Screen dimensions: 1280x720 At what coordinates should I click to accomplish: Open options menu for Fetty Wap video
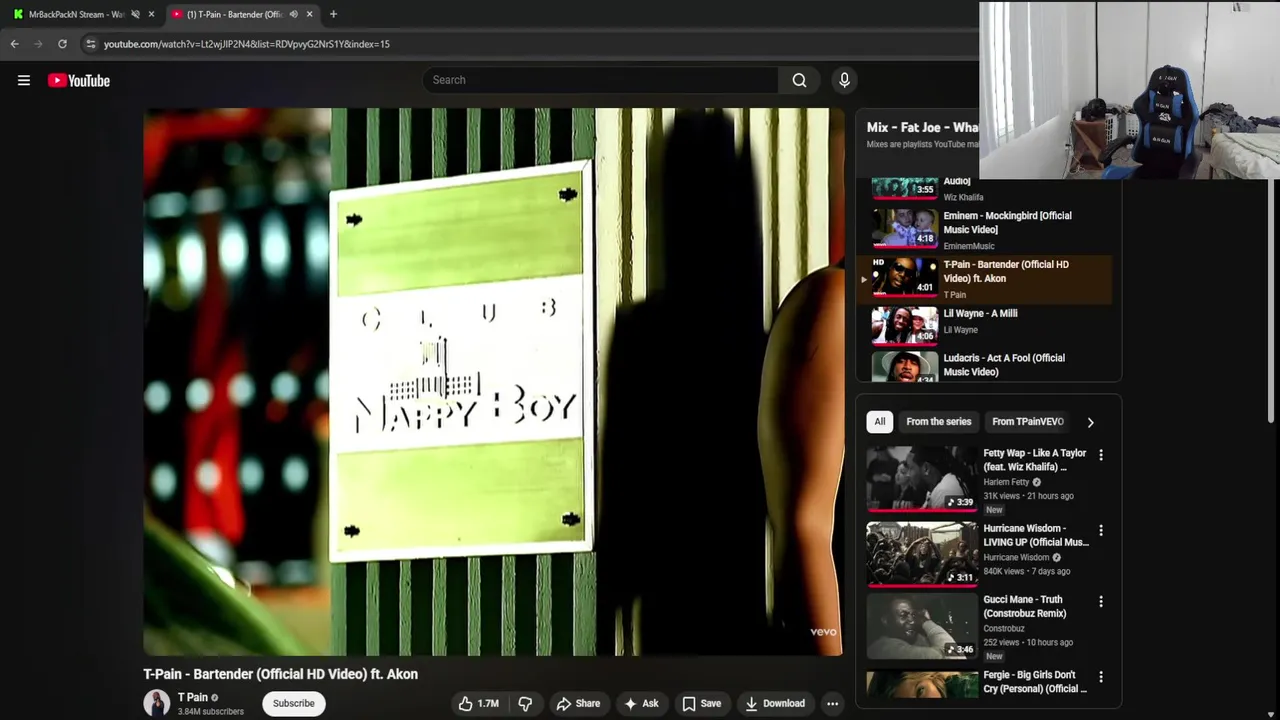tap(1101, 455)
